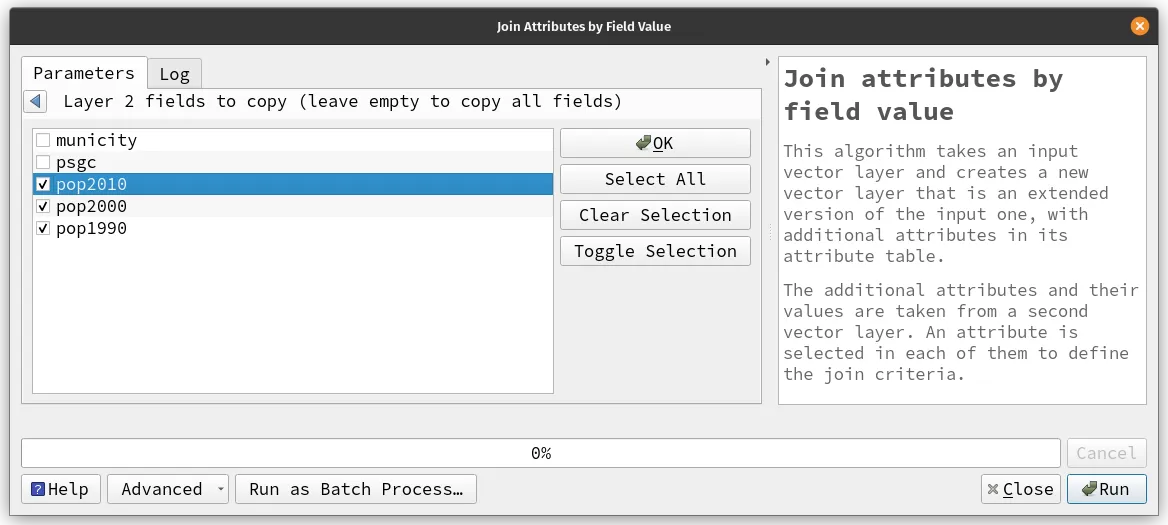The width and height of the screenshot is (1168, 525).
Task: Click the 0% progress bar
Action: pyautogui.click(x=541, y=453)
